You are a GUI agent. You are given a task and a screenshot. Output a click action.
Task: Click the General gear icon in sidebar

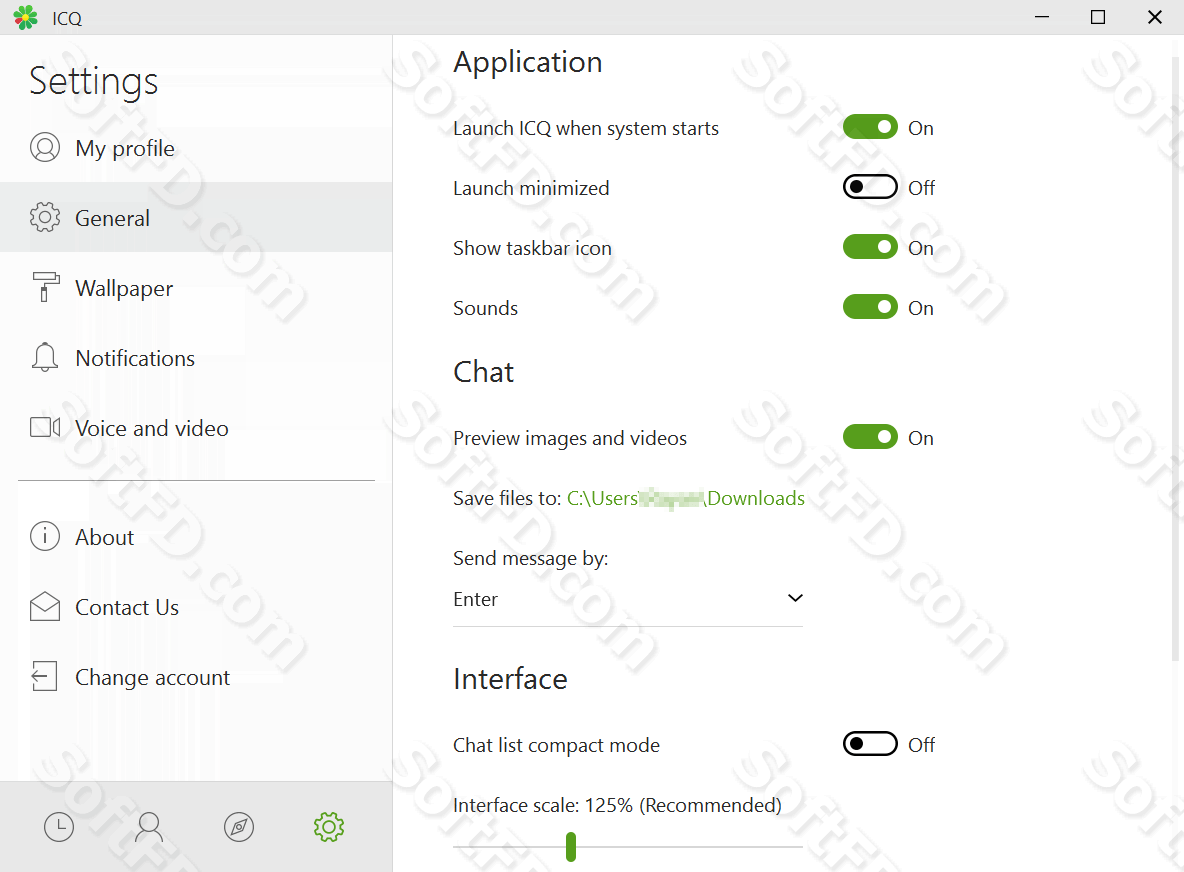45,217
